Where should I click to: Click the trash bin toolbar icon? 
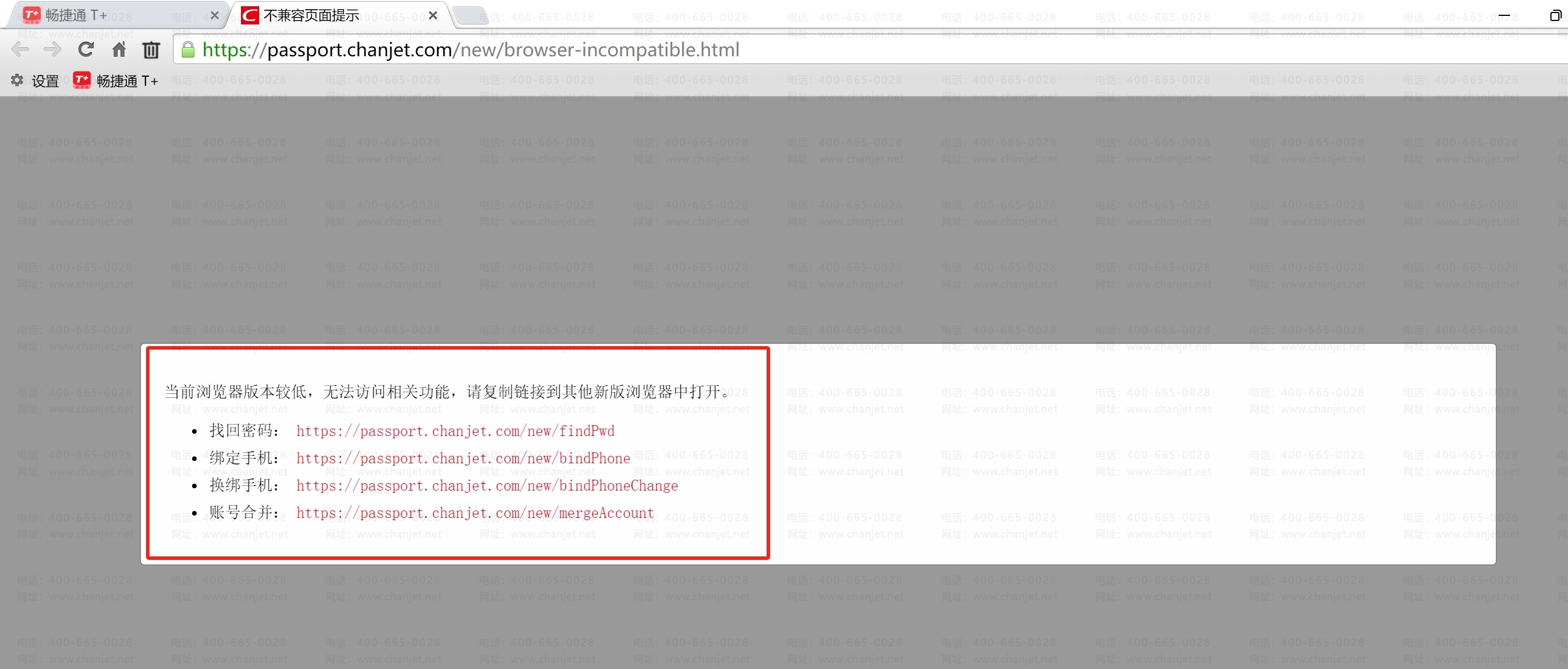point(151,50)
